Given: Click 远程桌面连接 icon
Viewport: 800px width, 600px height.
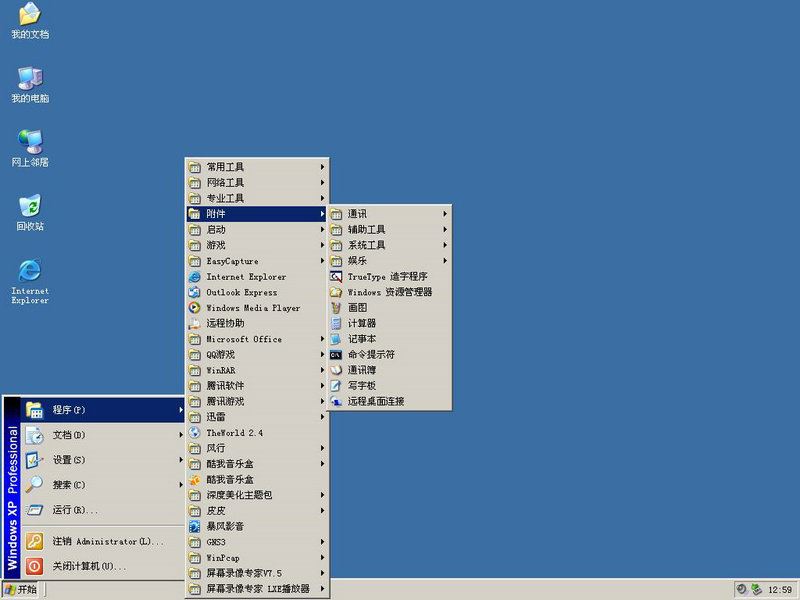Looking at the screenshot, I should (x=336, y=402).
